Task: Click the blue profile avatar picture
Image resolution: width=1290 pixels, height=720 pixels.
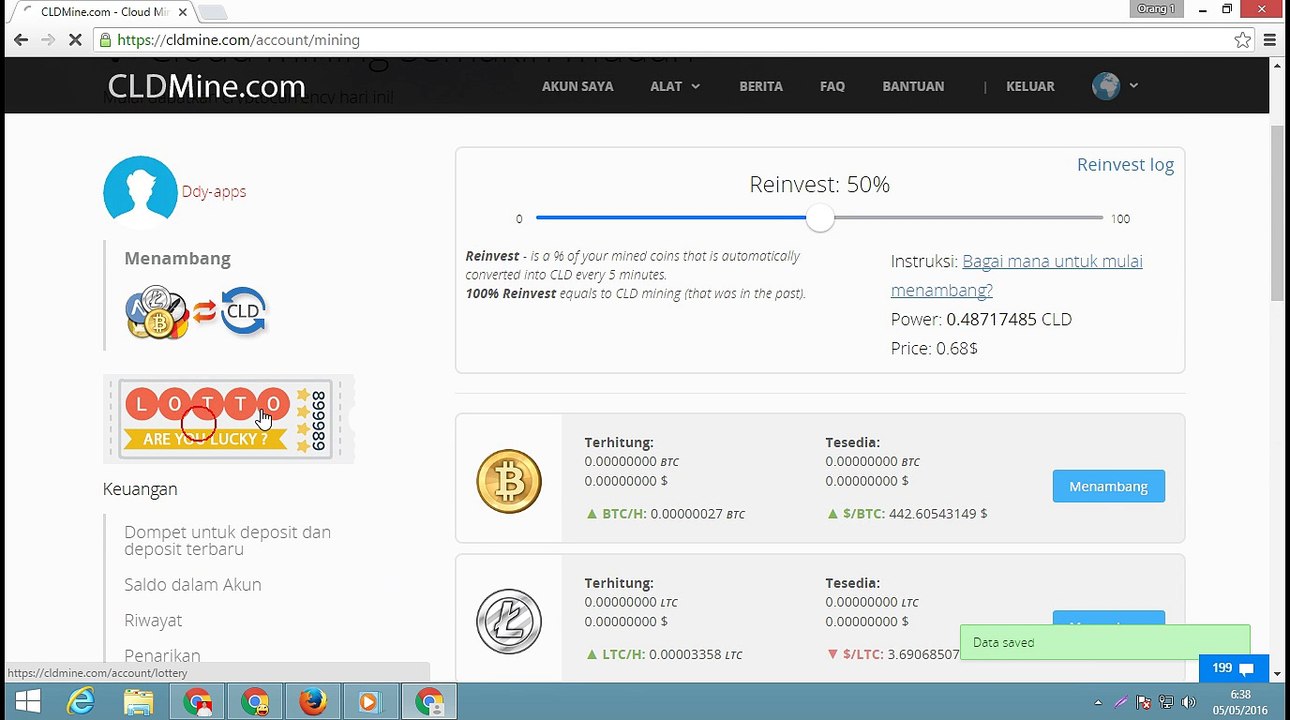Action: pyautogui.click(x=140, y=192)
